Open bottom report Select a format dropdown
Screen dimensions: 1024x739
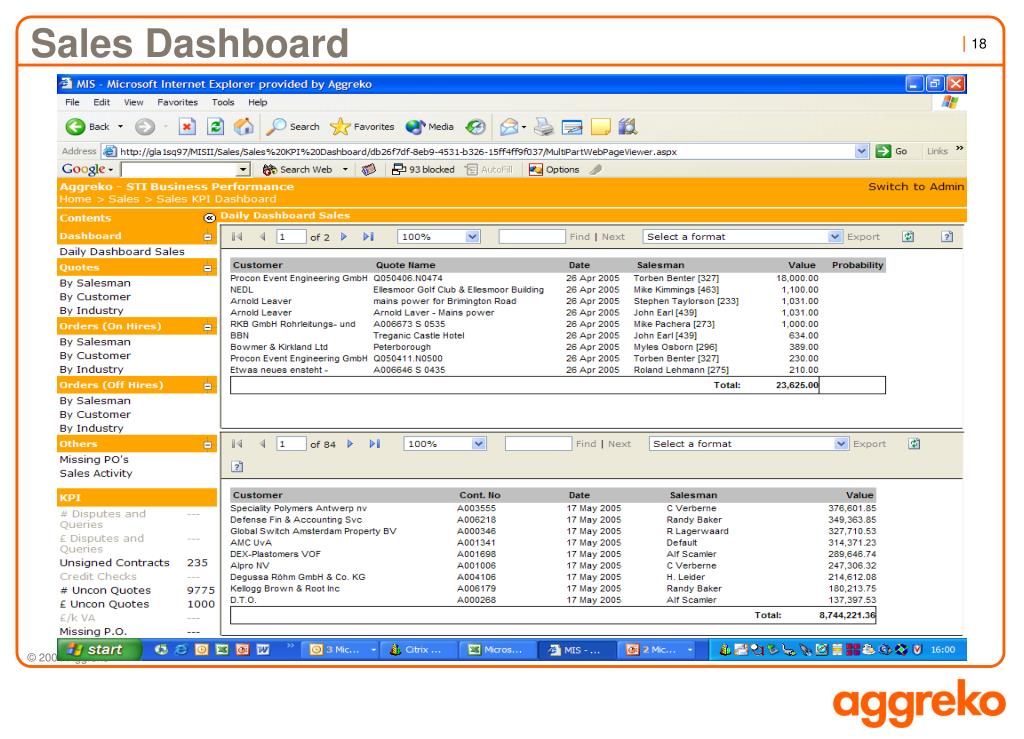pyautogui.click(x=841, y=444)
